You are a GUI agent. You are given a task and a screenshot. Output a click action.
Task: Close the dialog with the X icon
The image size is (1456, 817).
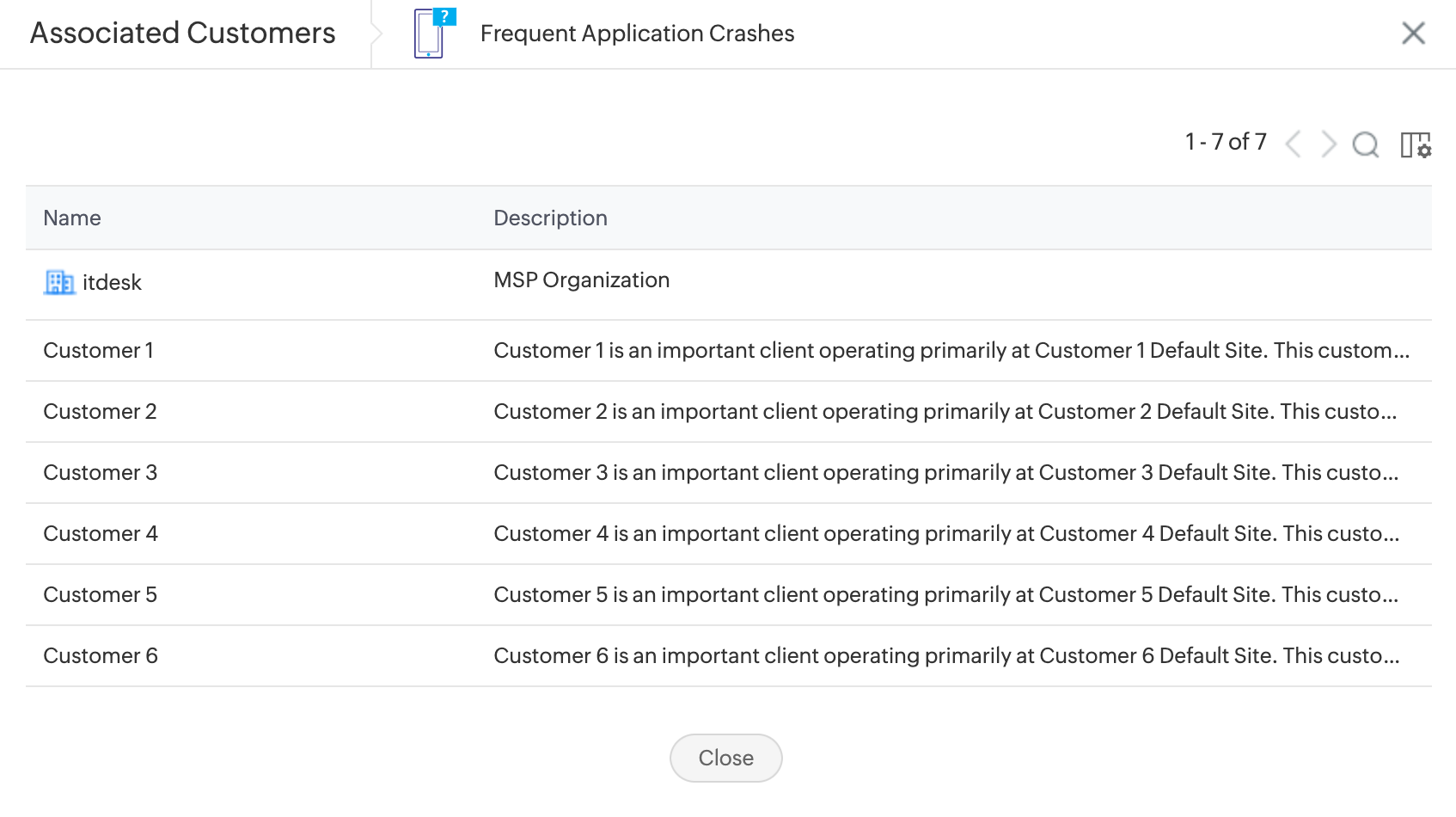tap(1413, 34)
